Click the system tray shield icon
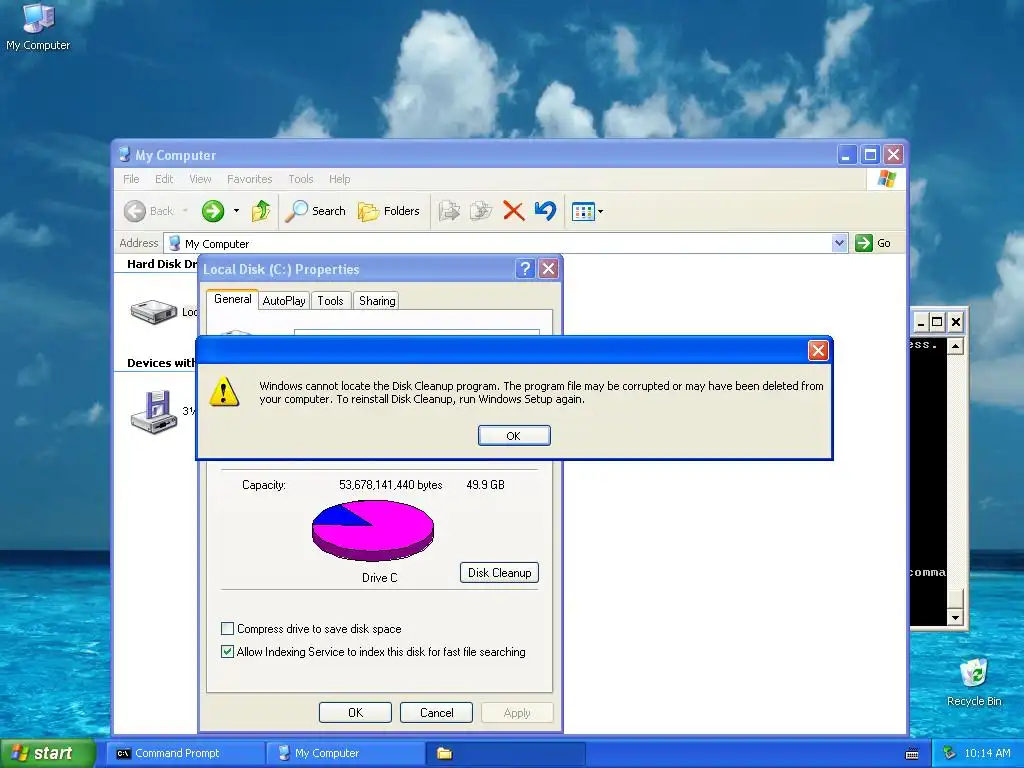Viewport: 1024px width, 768px height. coord(950,753)
